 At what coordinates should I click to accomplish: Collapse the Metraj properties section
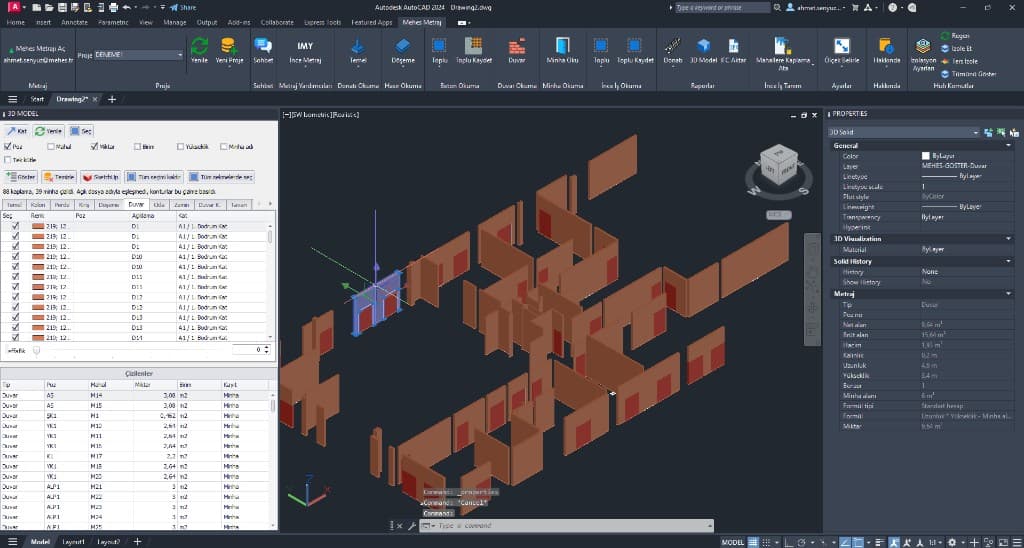1008,294
